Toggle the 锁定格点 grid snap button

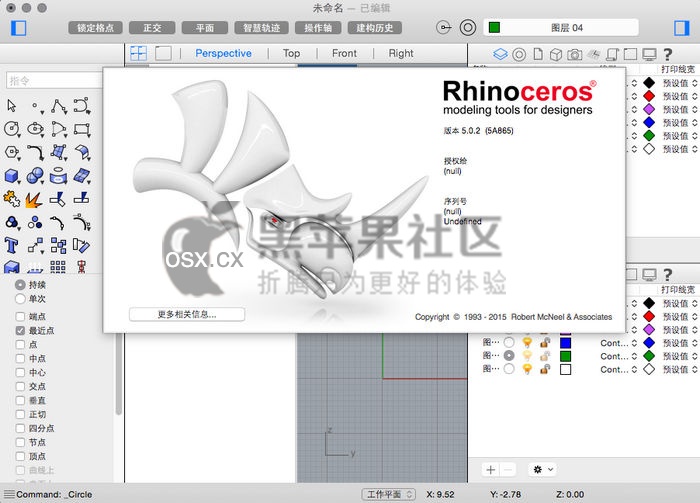pyautogui.click(x=95, y=28)
